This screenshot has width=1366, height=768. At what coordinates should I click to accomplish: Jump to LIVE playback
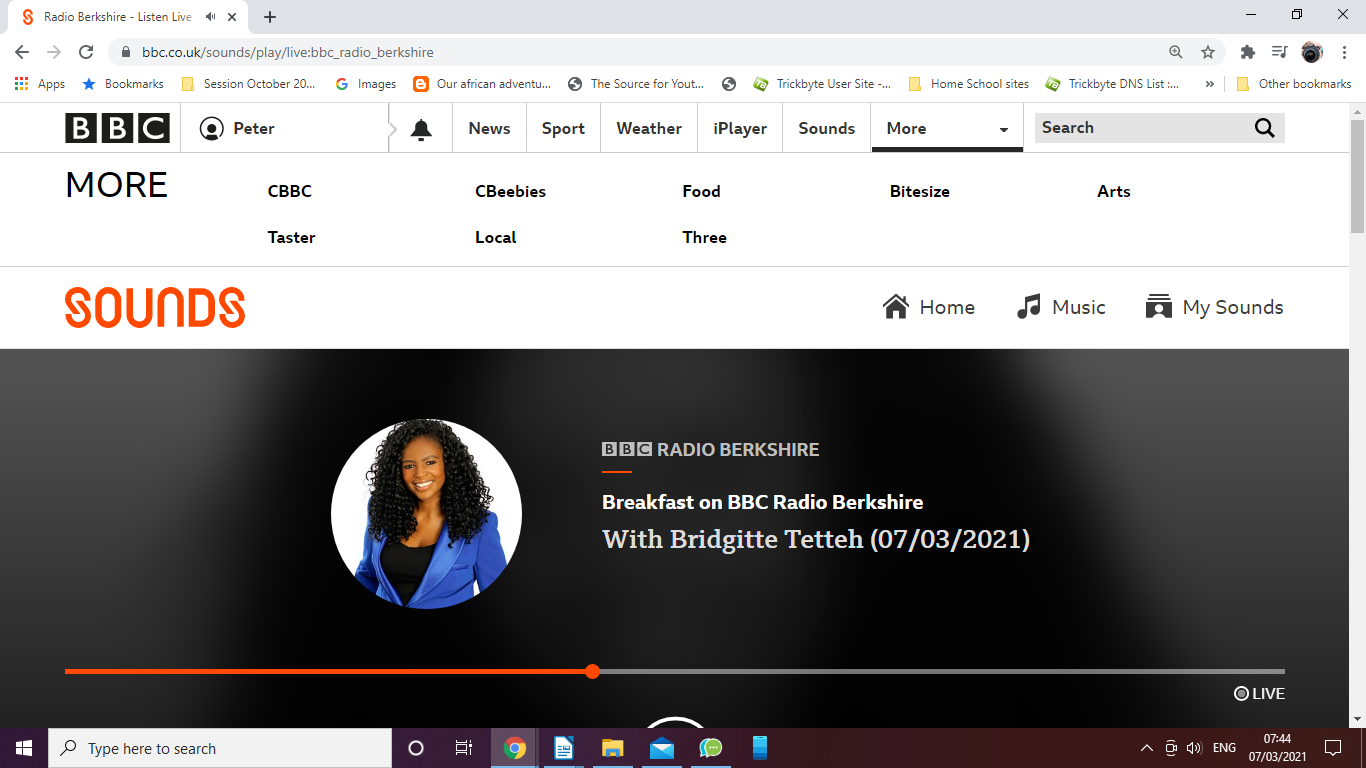click(1259, 693)
